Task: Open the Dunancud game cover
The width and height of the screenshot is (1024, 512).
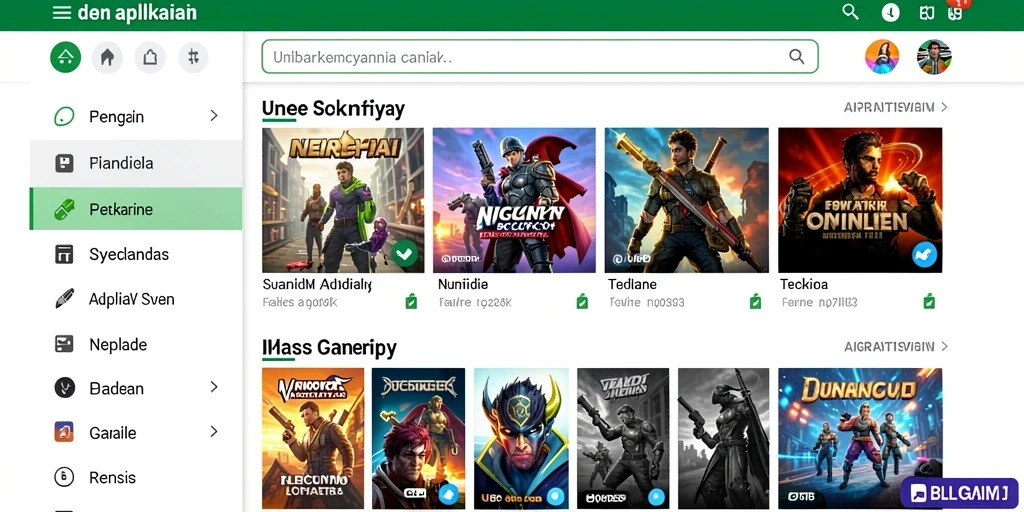Action: [860, 438]
